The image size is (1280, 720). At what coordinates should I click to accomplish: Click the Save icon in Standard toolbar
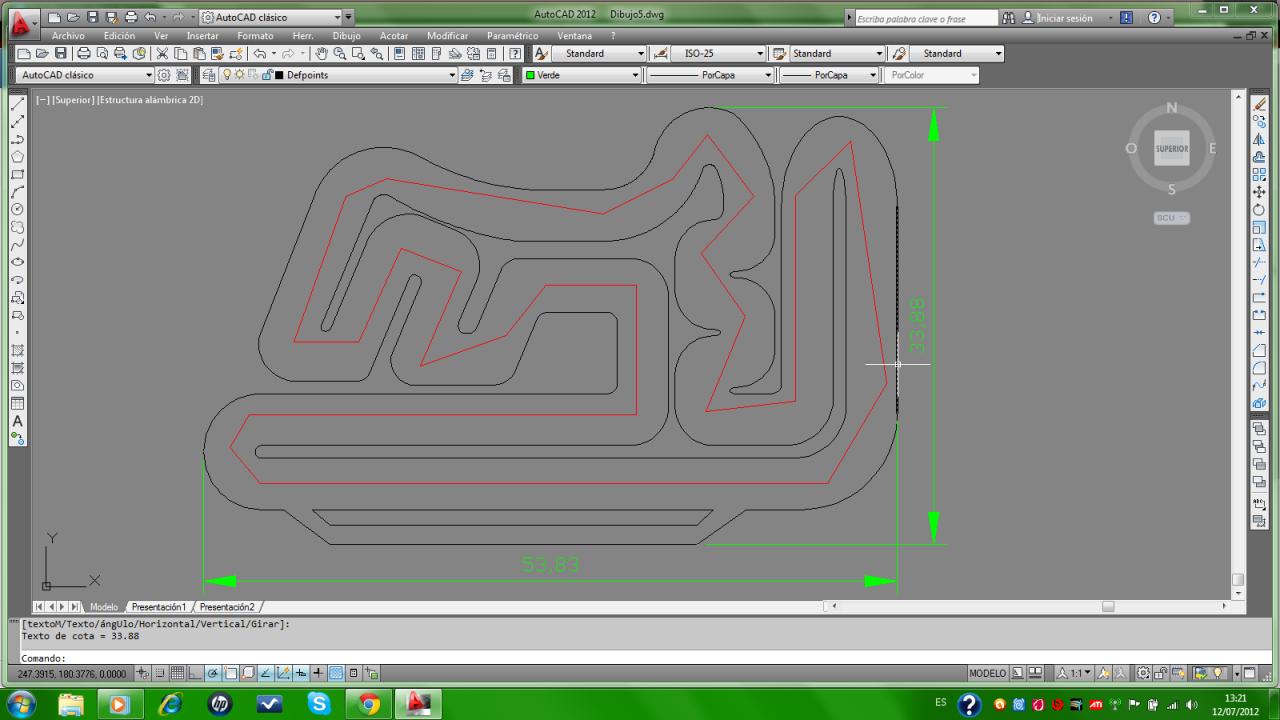click(x=60, y=53)
